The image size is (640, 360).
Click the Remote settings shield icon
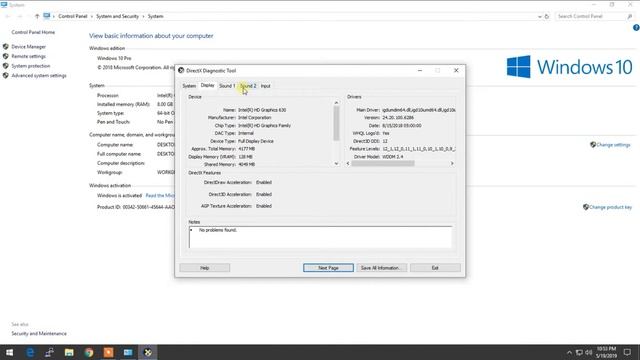[6, 56]
